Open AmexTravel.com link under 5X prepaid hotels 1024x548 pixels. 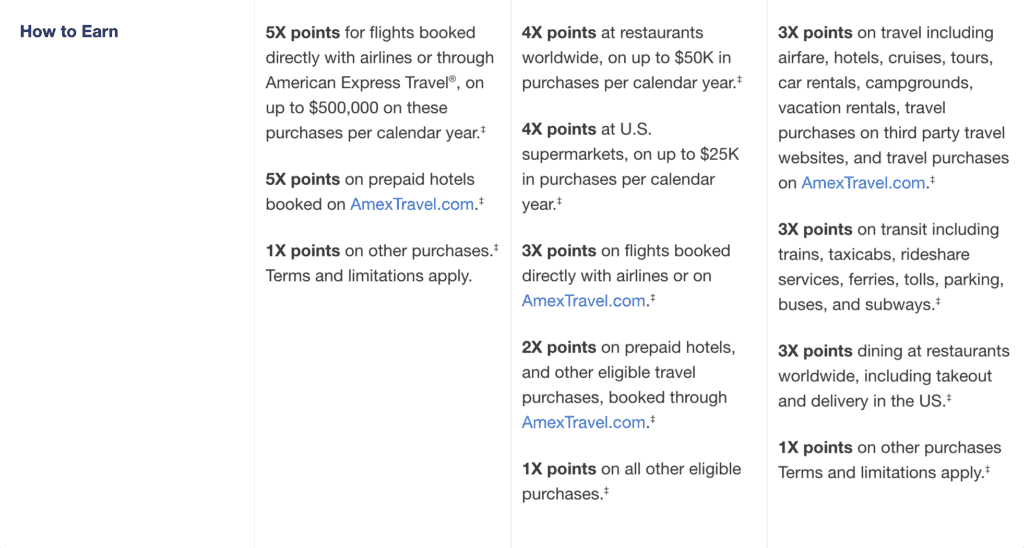tap(412, 204)
